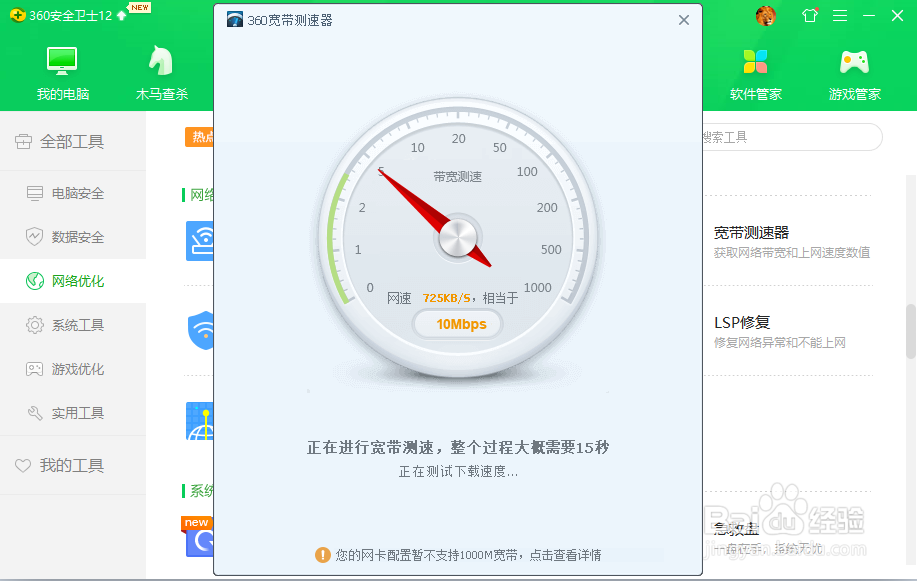
Task: Open the skin shirt icon
Action: tap(810, 15)
